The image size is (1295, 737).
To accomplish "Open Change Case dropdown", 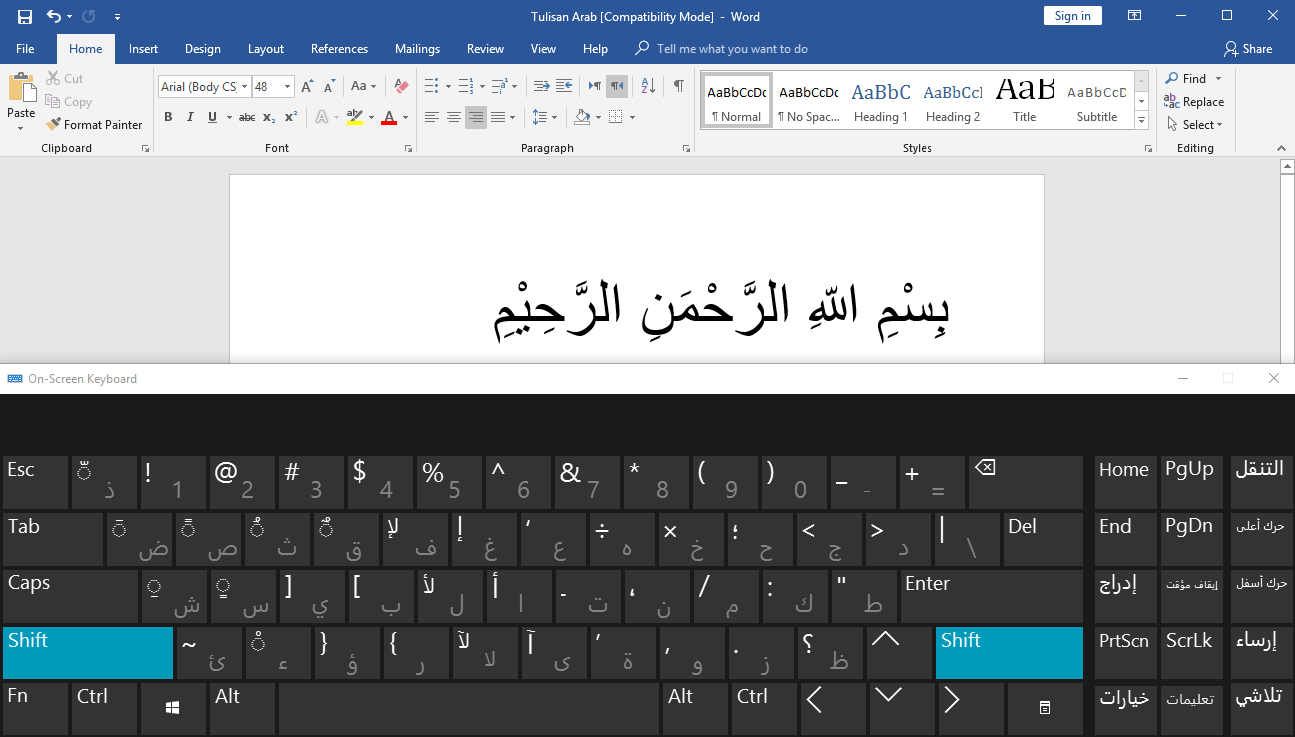I will (364, 87).
